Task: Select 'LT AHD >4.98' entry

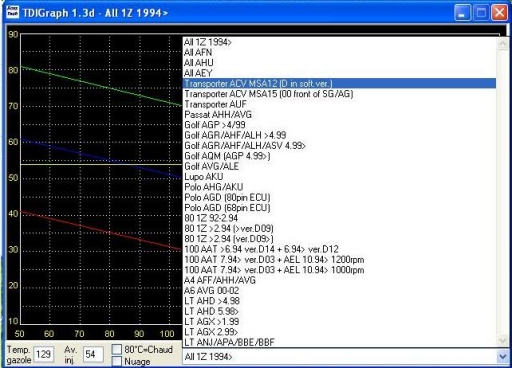Action: (339, 301)
